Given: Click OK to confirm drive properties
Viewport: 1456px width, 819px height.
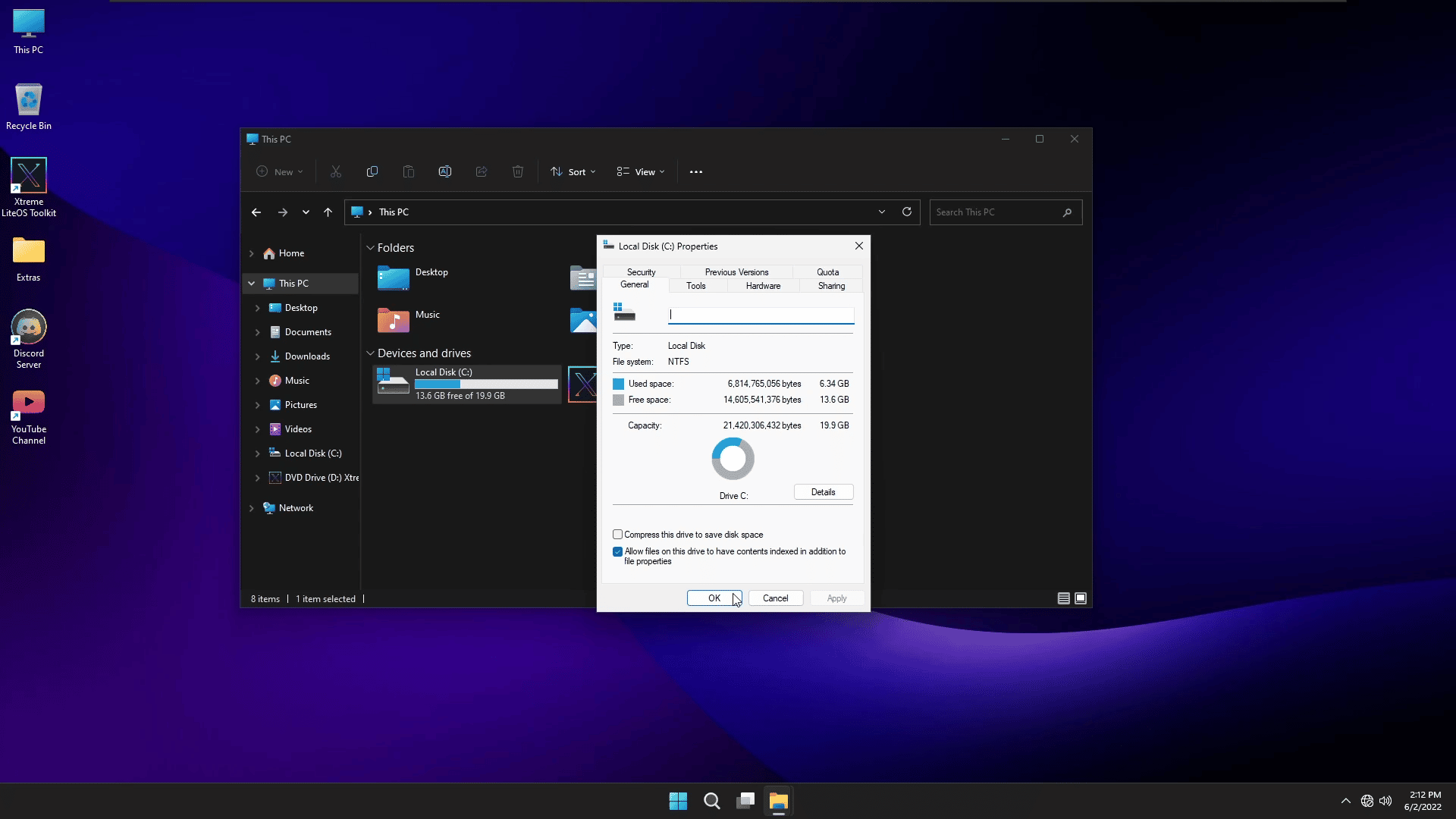Looking at the screenshot, I should pyautogui.click(x=714, y=598).
